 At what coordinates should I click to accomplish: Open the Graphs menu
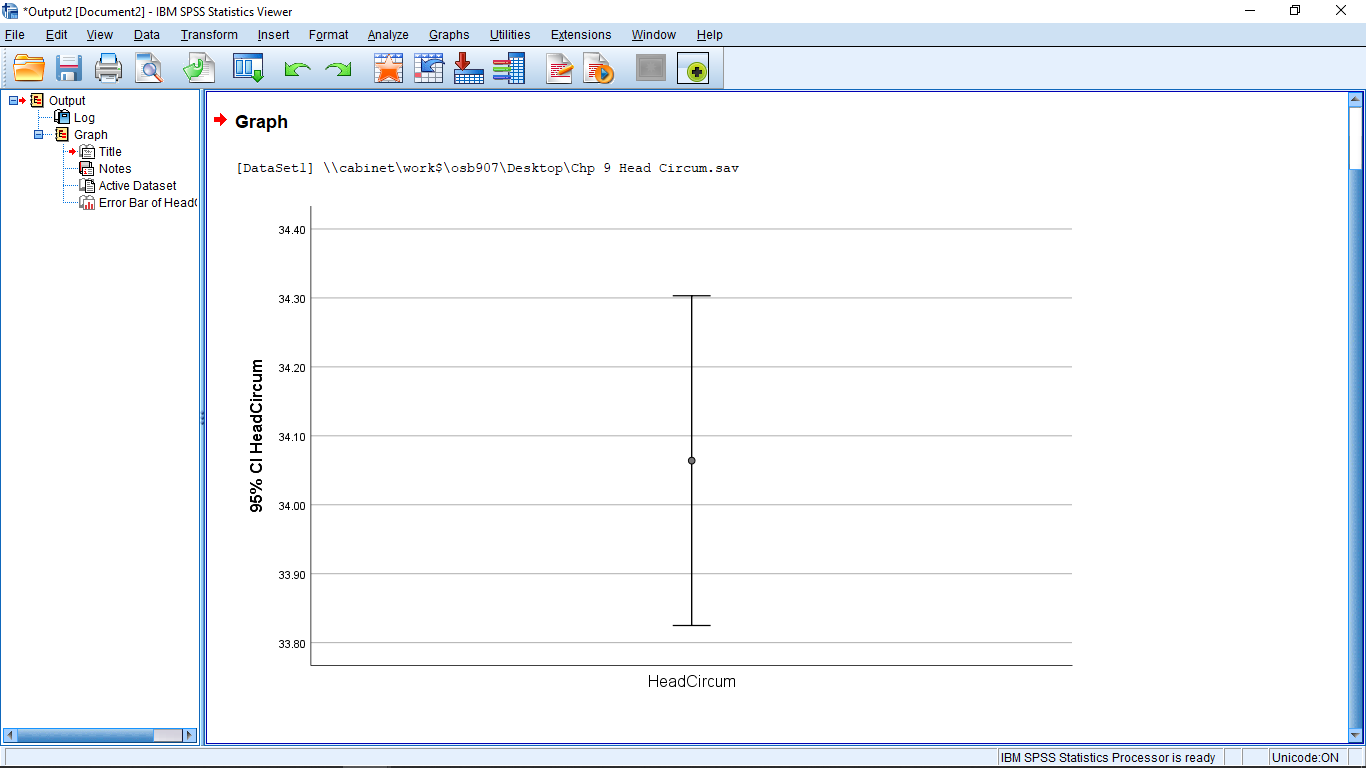[x=449, y=35]
